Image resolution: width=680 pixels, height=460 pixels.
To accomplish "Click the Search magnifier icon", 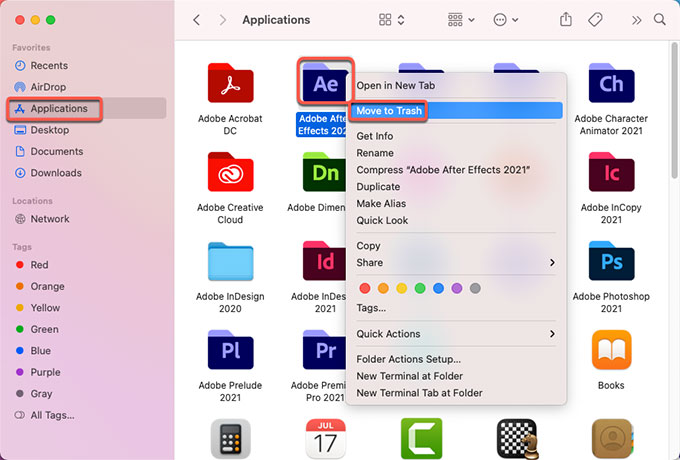I will coord(660,20).
